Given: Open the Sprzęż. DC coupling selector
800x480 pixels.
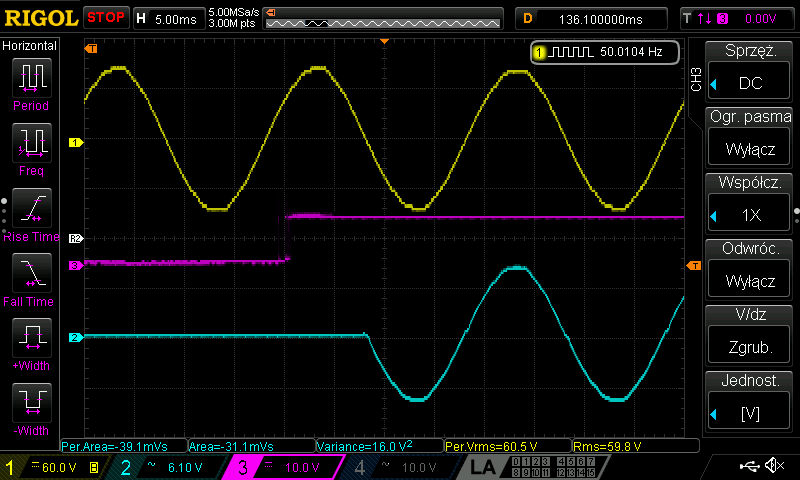Looking at the screenshot, I should coord(750,72).
